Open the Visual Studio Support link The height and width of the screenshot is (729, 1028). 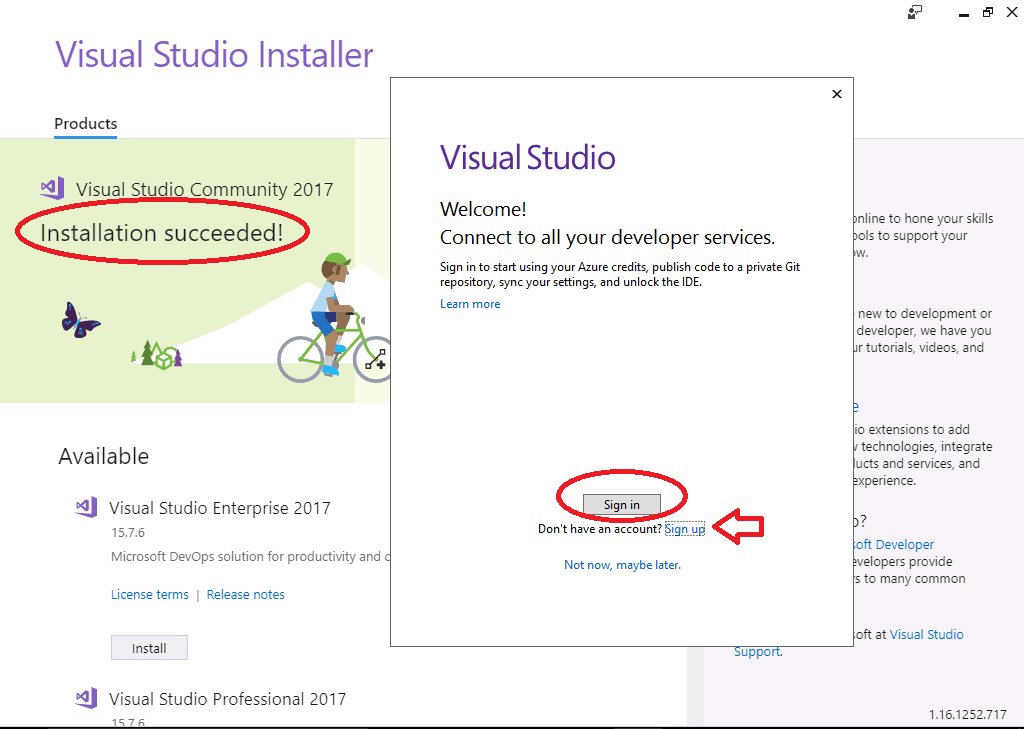926,635
